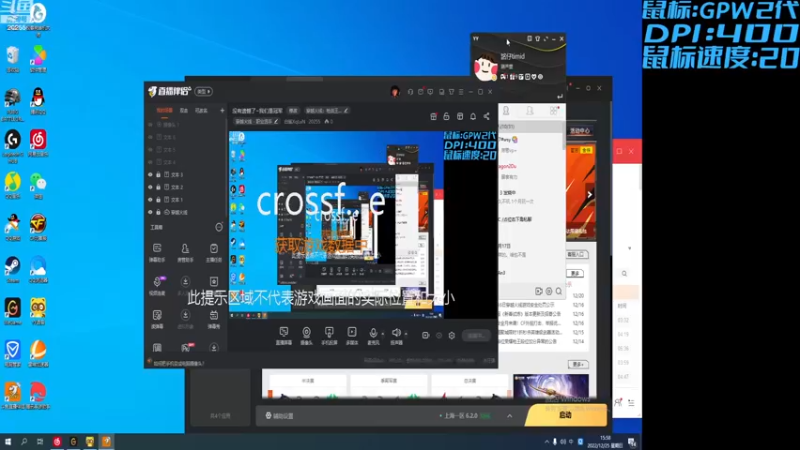Click the start streaming button

pyautogui.click(x=476, y=335)
